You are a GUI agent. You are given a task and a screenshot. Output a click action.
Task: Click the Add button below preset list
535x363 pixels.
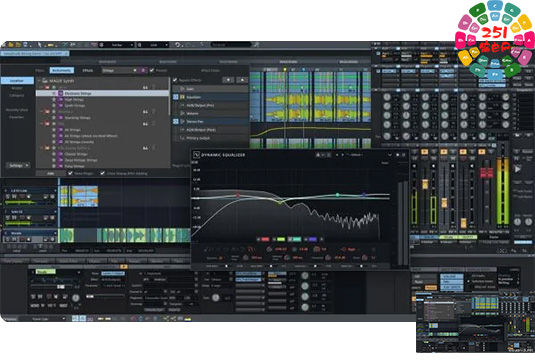(x=50, y=173)
